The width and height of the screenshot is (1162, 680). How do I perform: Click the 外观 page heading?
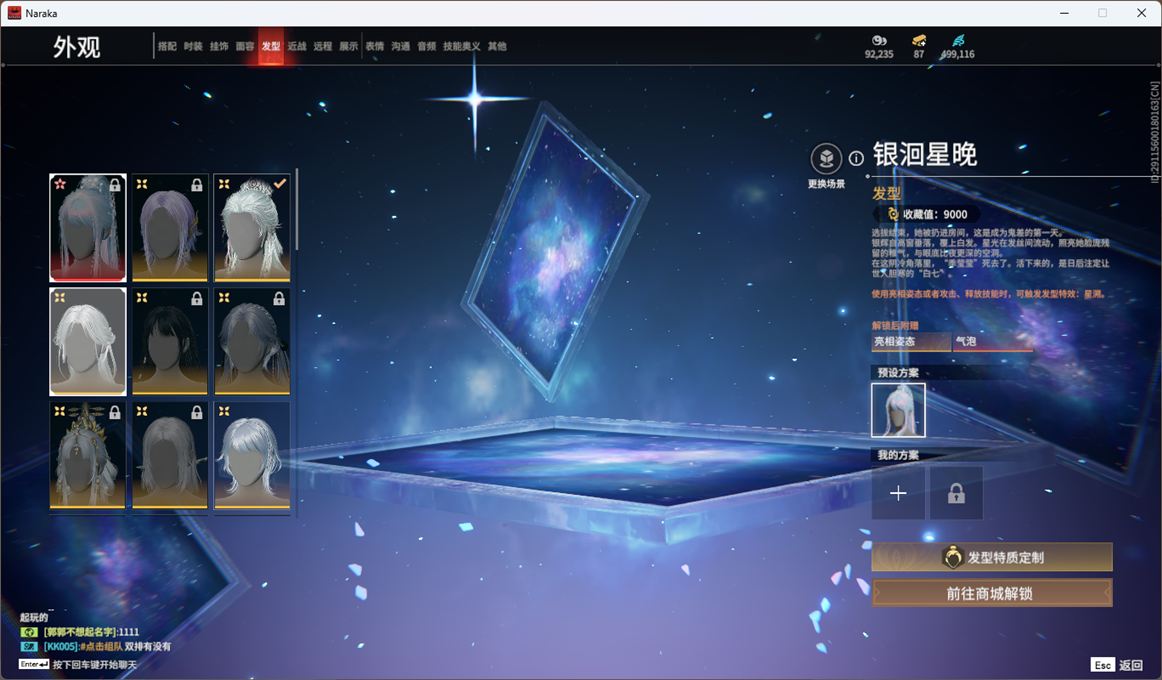76,47
